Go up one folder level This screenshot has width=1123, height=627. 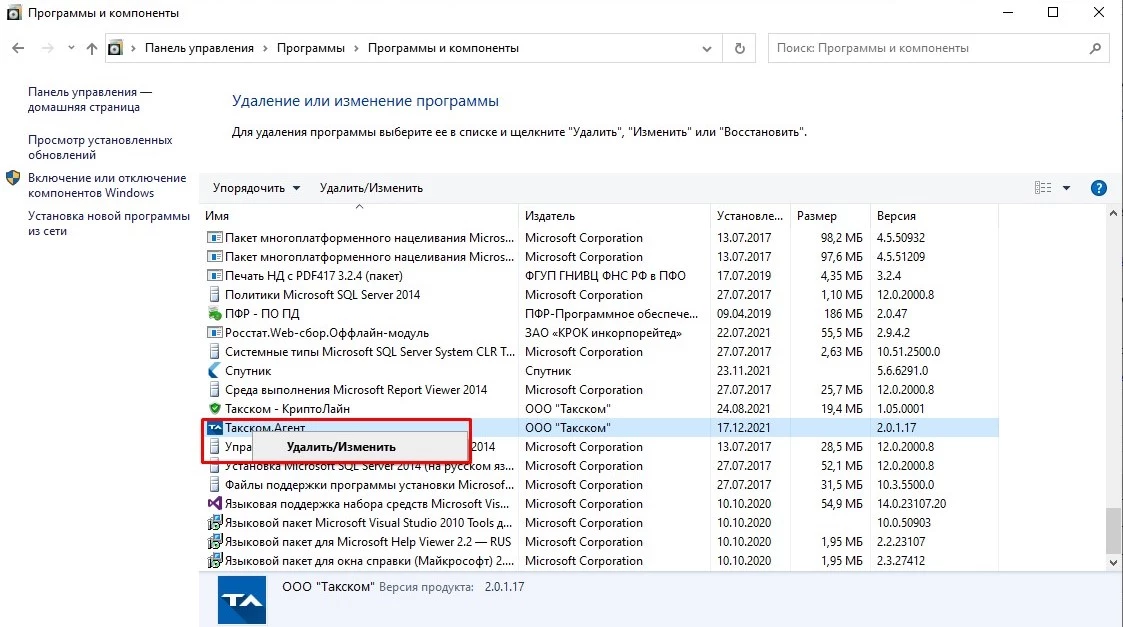coord(92,48)
